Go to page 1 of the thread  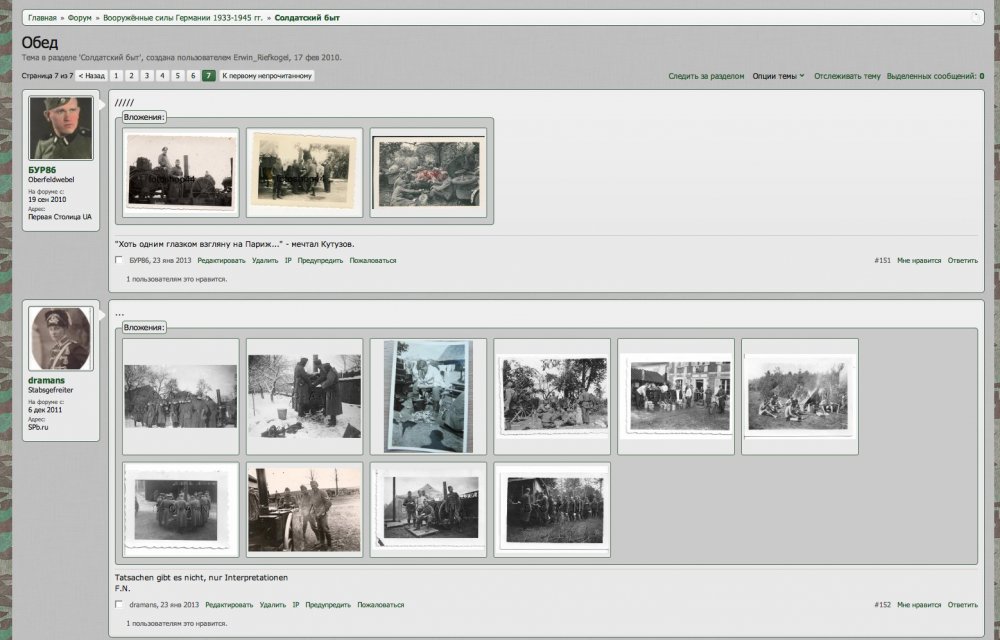coord(117,76)
